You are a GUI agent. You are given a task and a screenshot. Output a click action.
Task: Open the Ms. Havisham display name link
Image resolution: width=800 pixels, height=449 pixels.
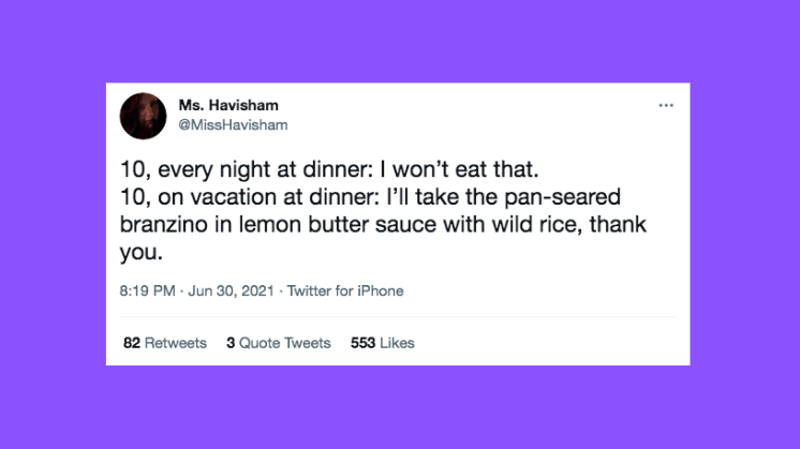pos(228,105)
